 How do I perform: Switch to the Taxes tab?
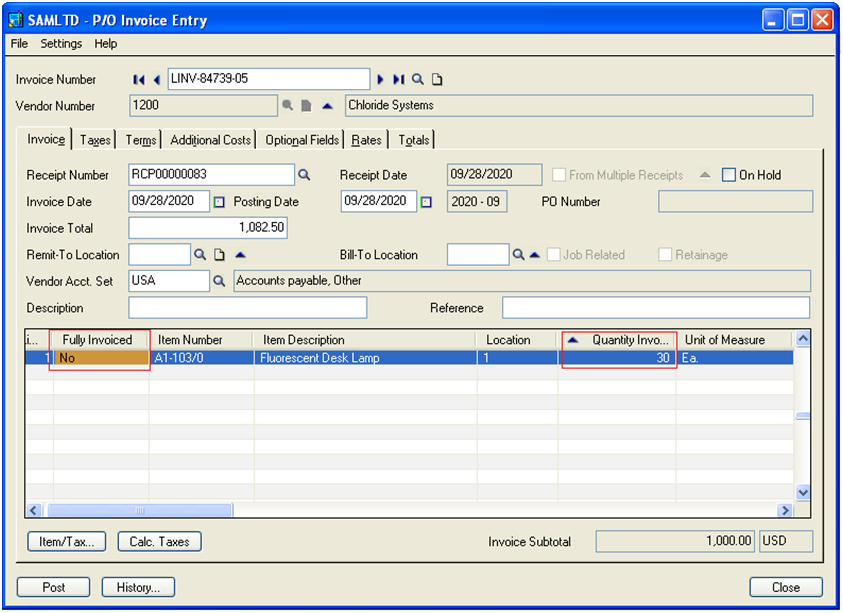(95, 140)
